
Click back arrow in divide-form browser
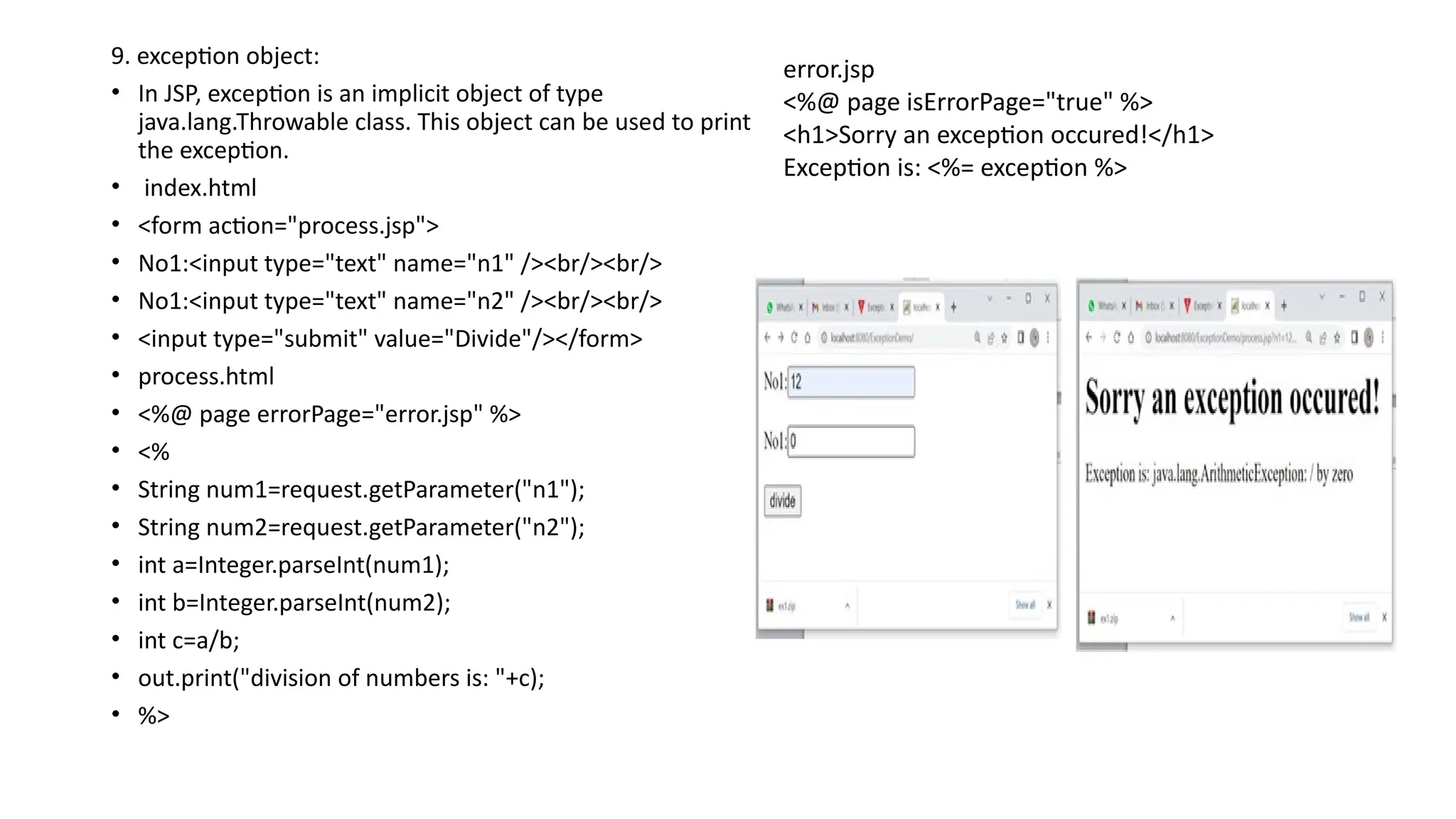click(x=767, y=338)
